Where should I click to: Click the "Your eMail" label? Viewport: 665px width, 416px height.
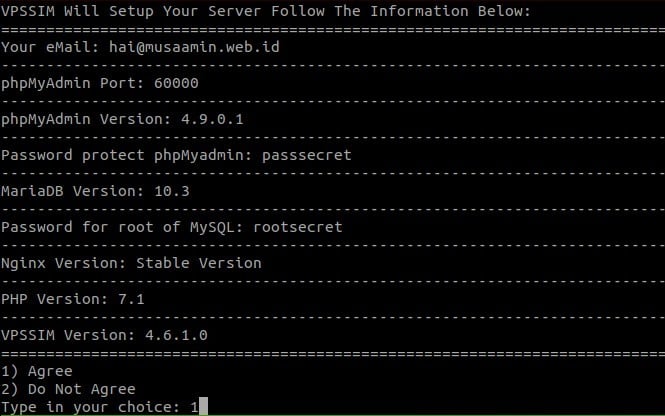coord(50,47)
